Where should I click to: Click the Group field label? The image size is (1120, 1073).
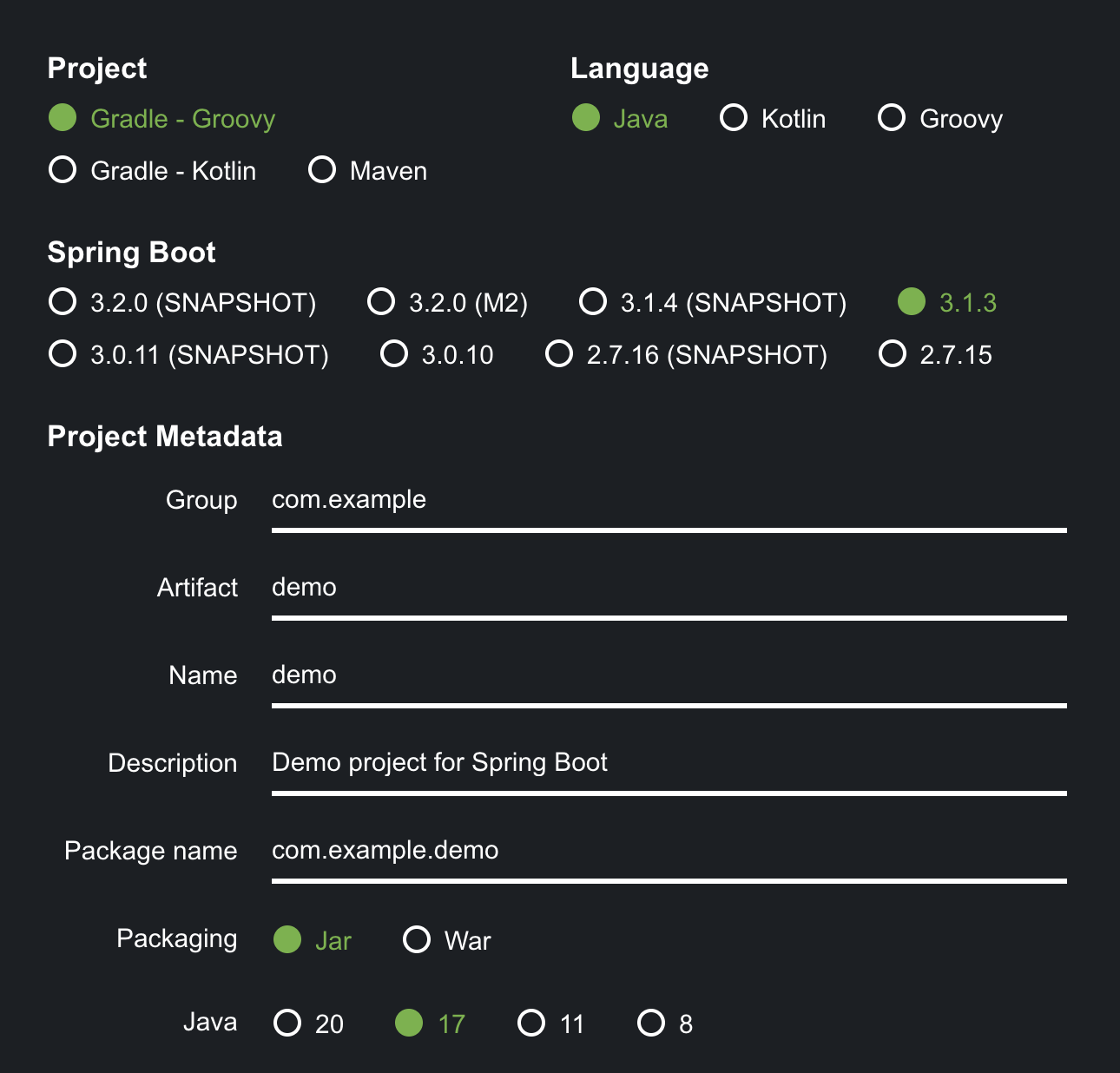point(201,501)
